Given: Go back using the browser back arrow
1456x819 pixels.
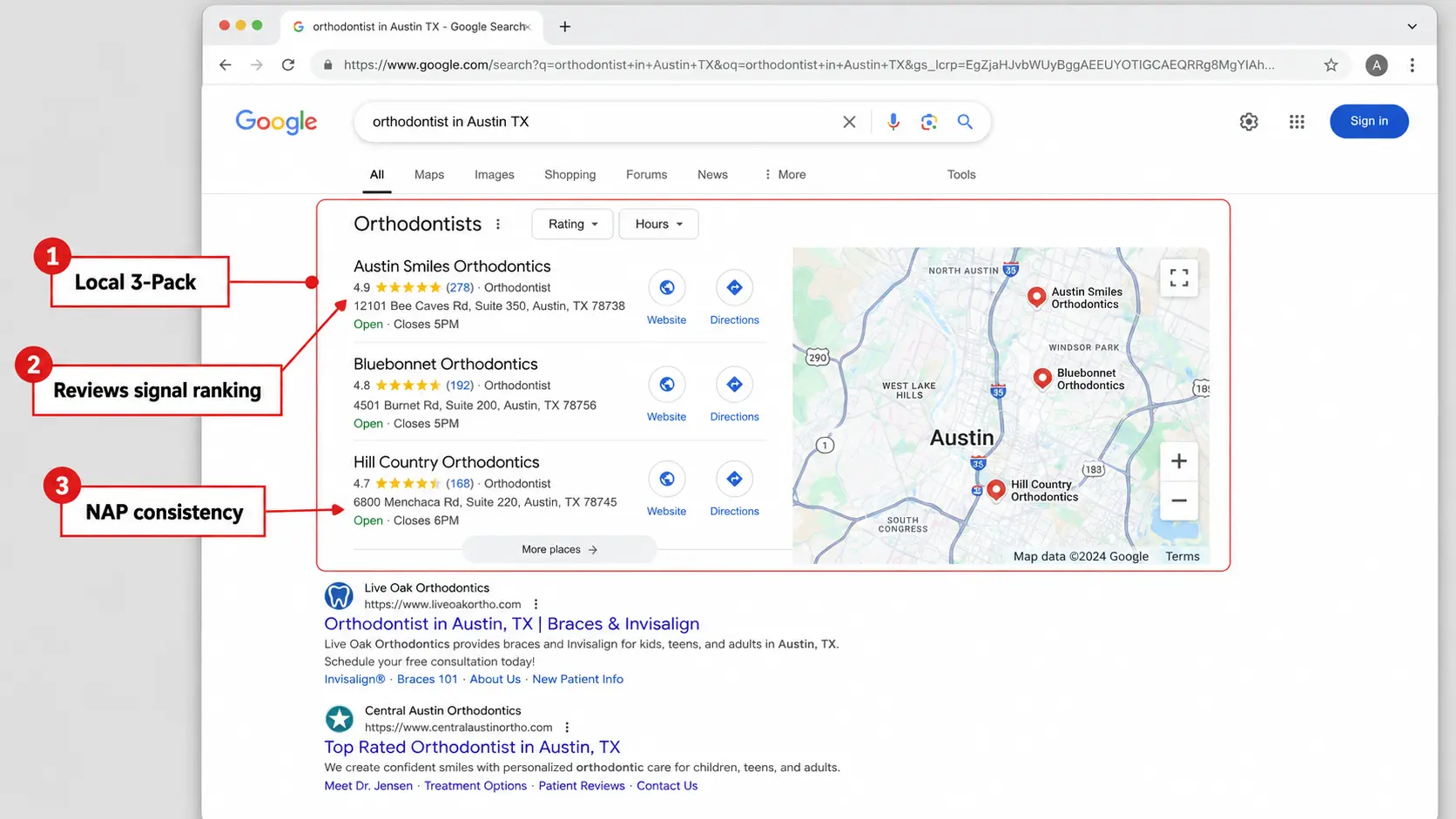Looking at the screenshot, I should [x=226, y=64].
